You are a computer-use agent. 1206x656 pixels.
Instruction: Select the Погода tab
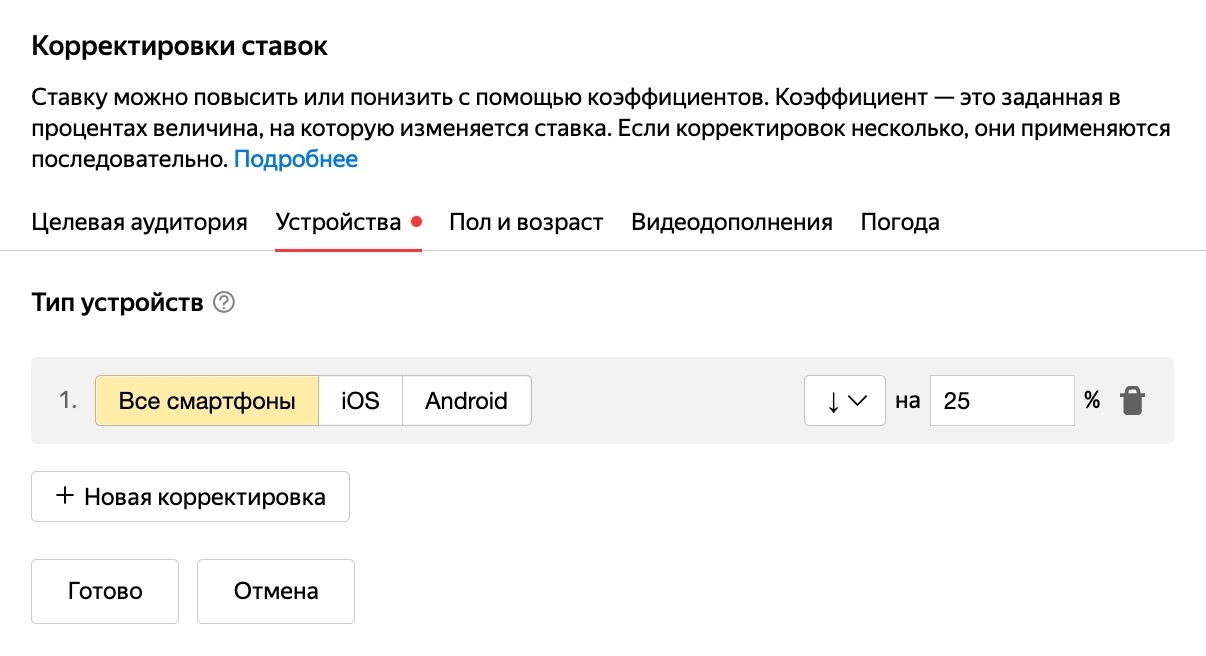899,221
